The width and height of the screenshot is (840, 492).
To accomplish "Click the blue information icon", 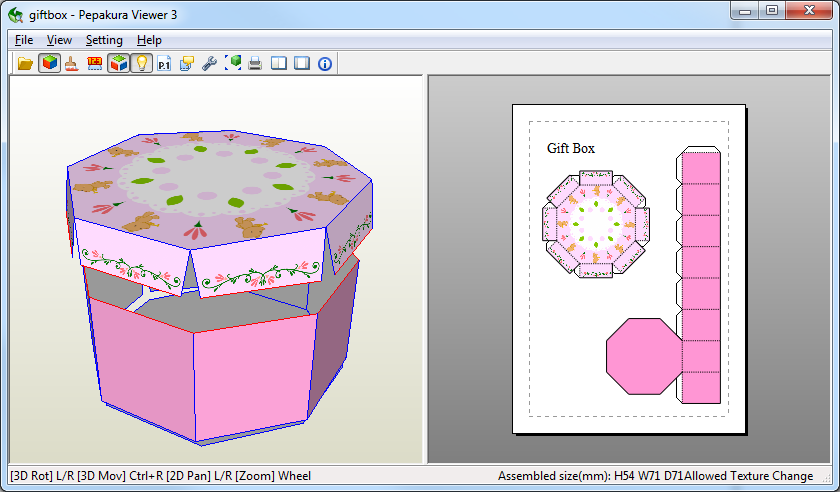I will click(x=325, y=64).
